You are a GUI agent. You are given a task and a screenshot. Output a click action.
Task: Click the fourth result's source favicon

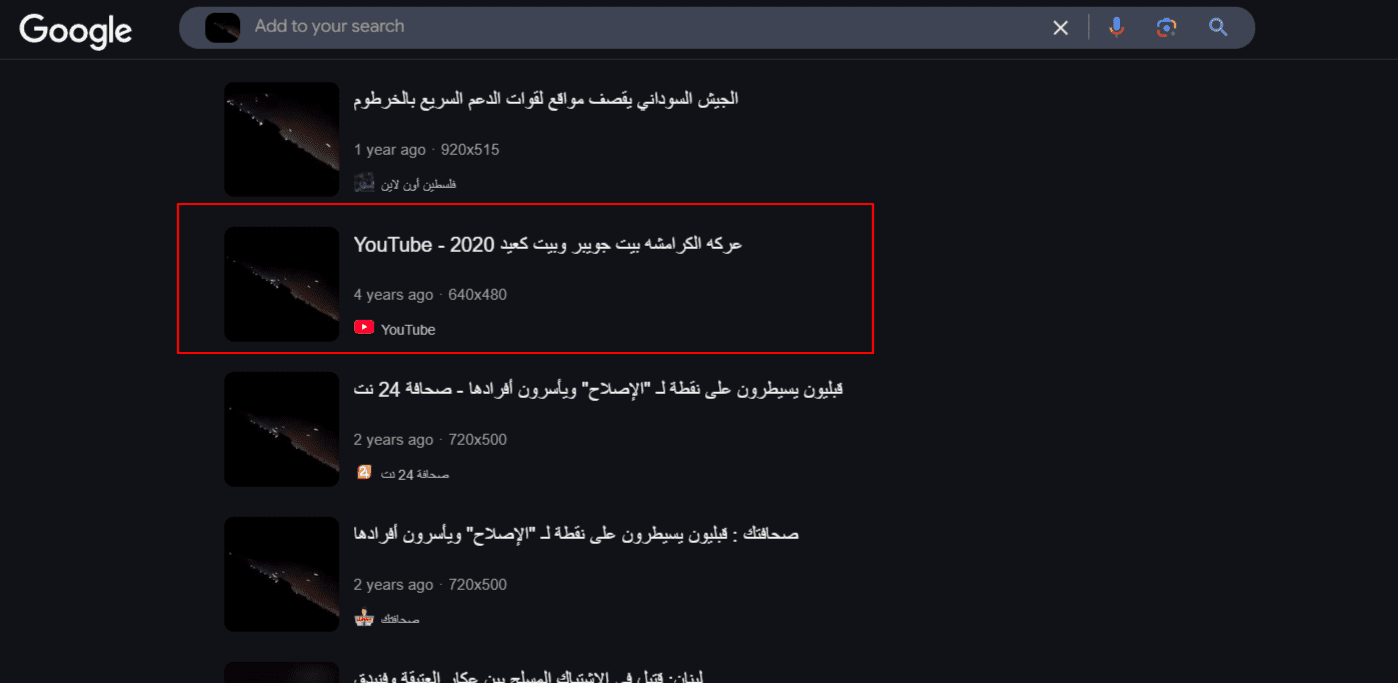click(x=364, y=618)
